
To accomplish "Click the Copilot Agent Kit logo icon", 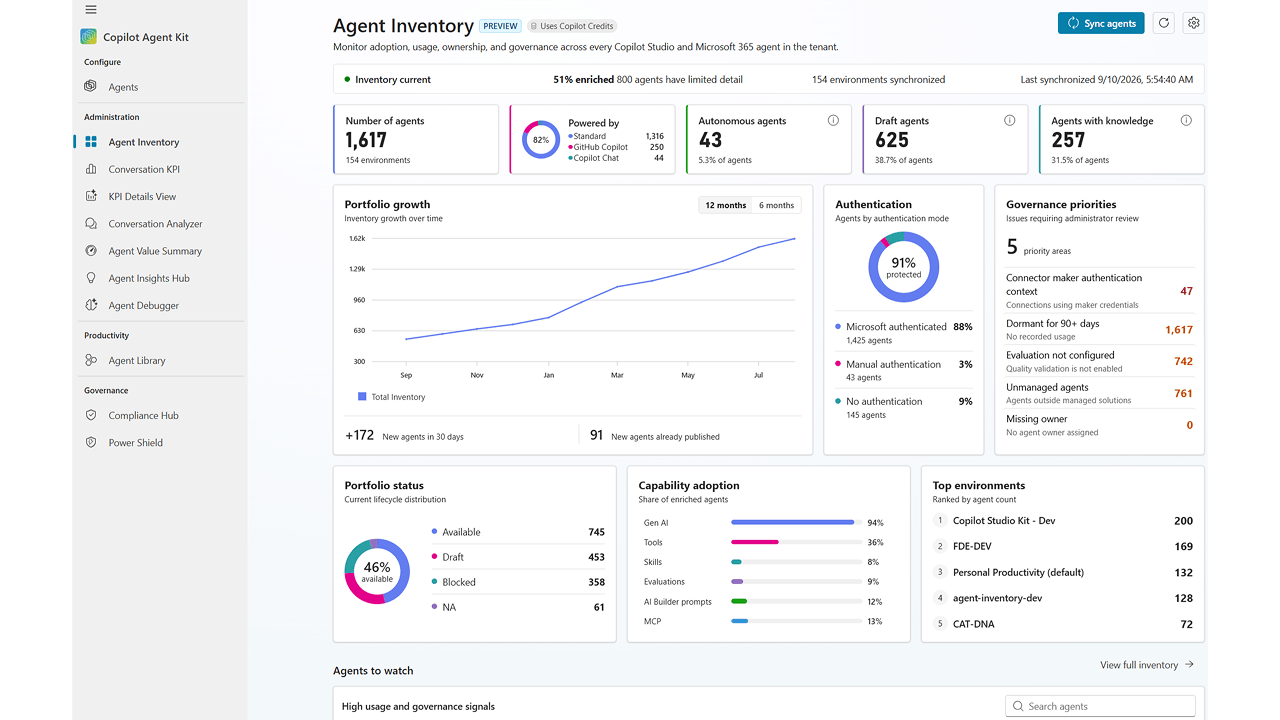I will (x=89, y=37).
